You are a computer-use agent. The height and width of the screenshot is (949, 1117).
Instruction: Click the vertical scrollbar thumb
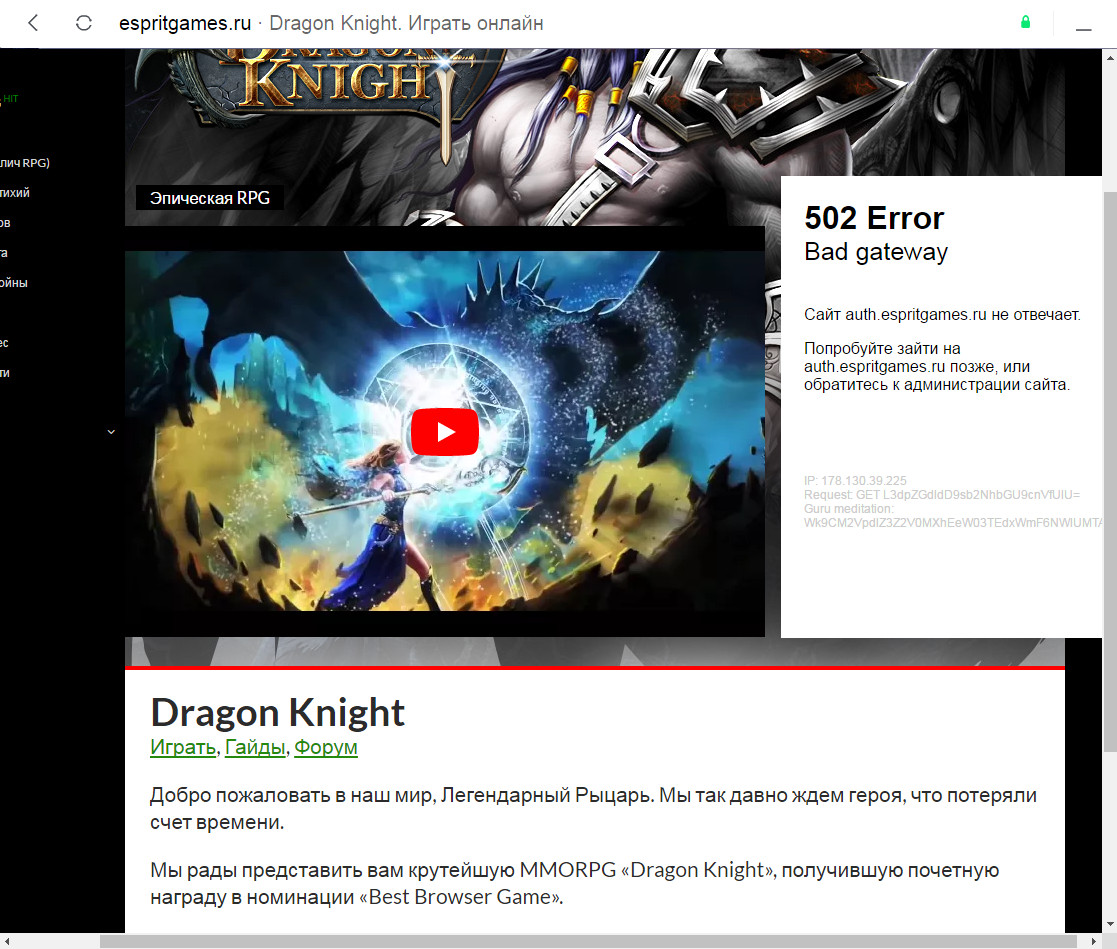[x=1109, y=470]
